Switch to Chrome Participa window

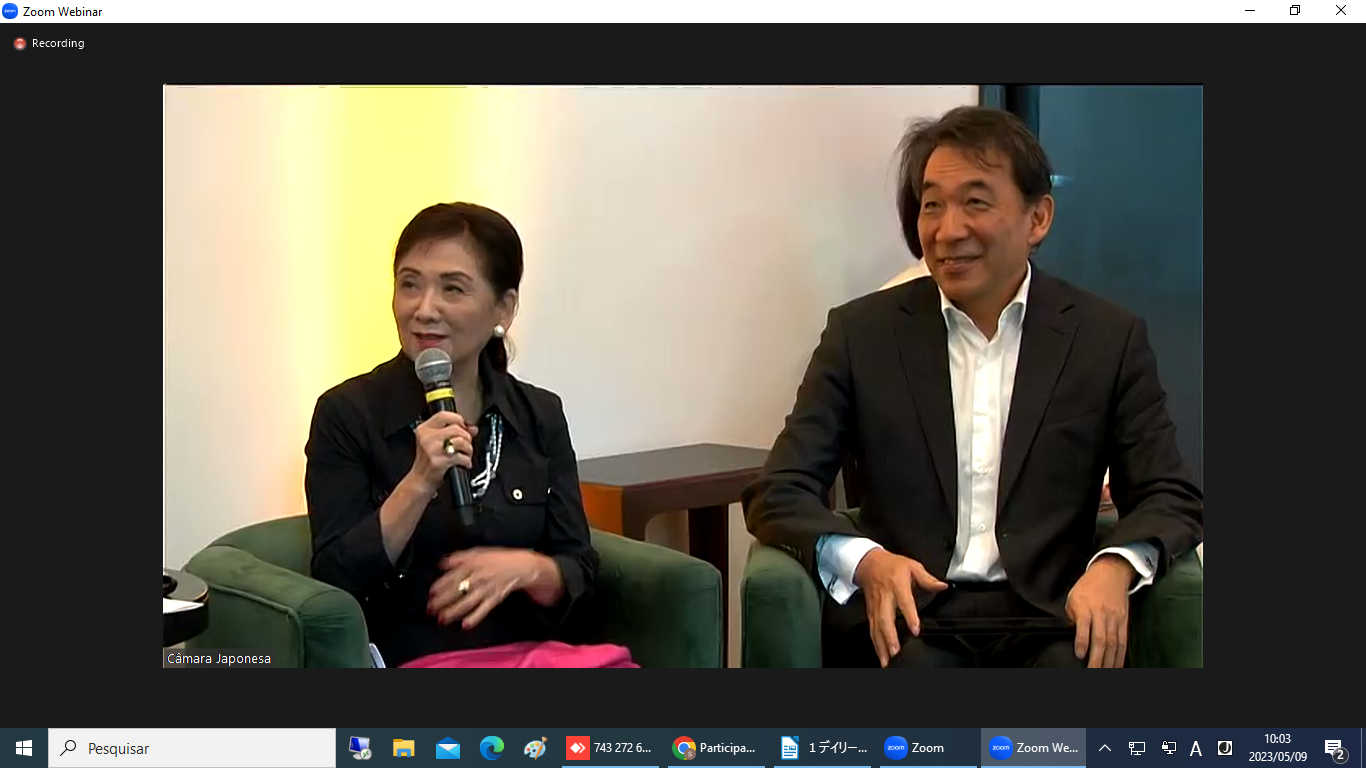click(x=716, y=748)
